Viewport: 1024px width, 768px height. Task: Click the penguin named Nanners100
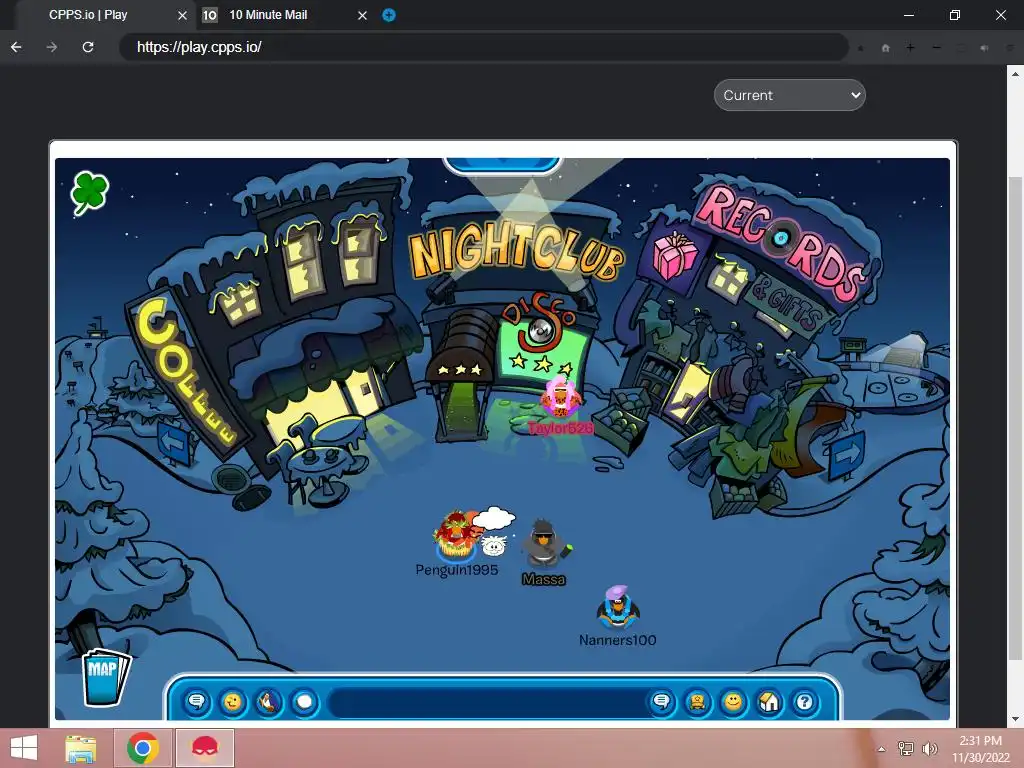tap(617, 607)
